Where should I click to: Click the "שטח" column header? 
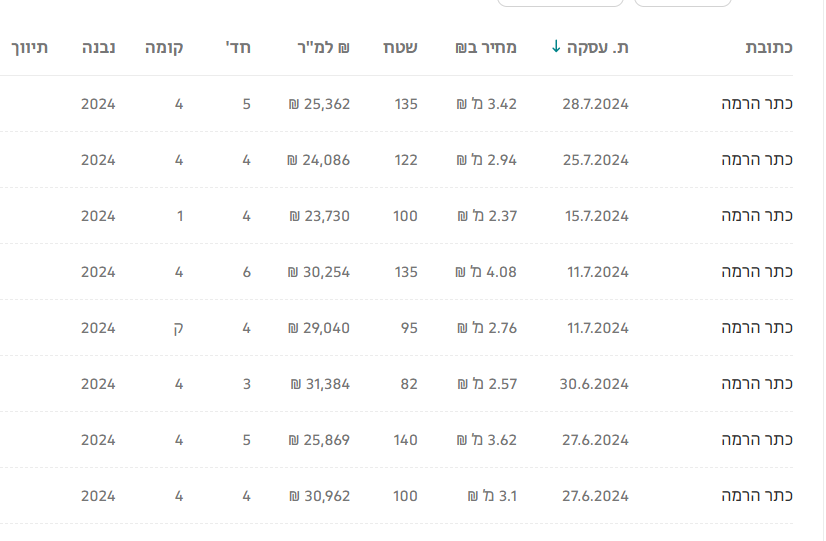(x=401, y=47)
